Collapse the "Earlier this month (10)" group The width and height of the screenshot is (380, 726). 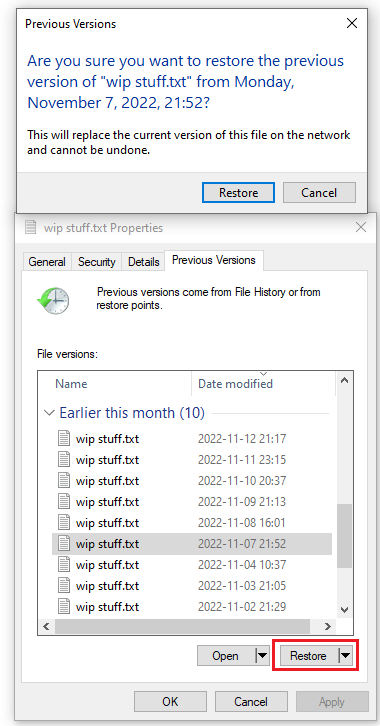click(x=49, y=413)
